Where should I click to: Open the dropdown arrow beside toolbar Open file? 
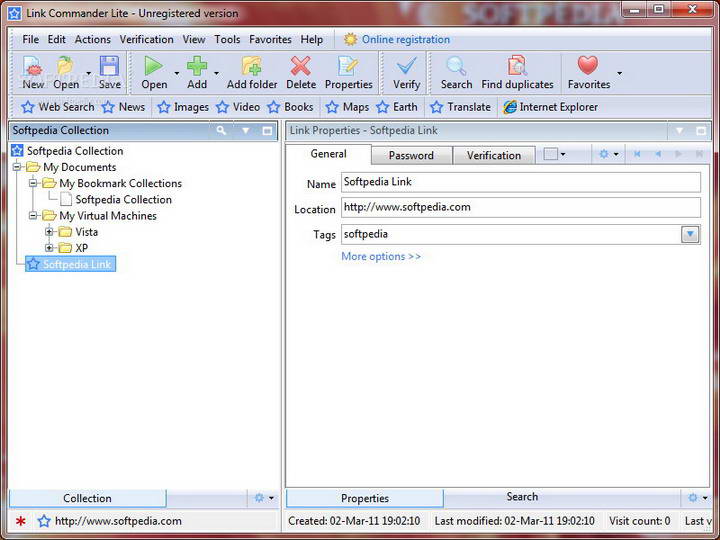point(89,73)
